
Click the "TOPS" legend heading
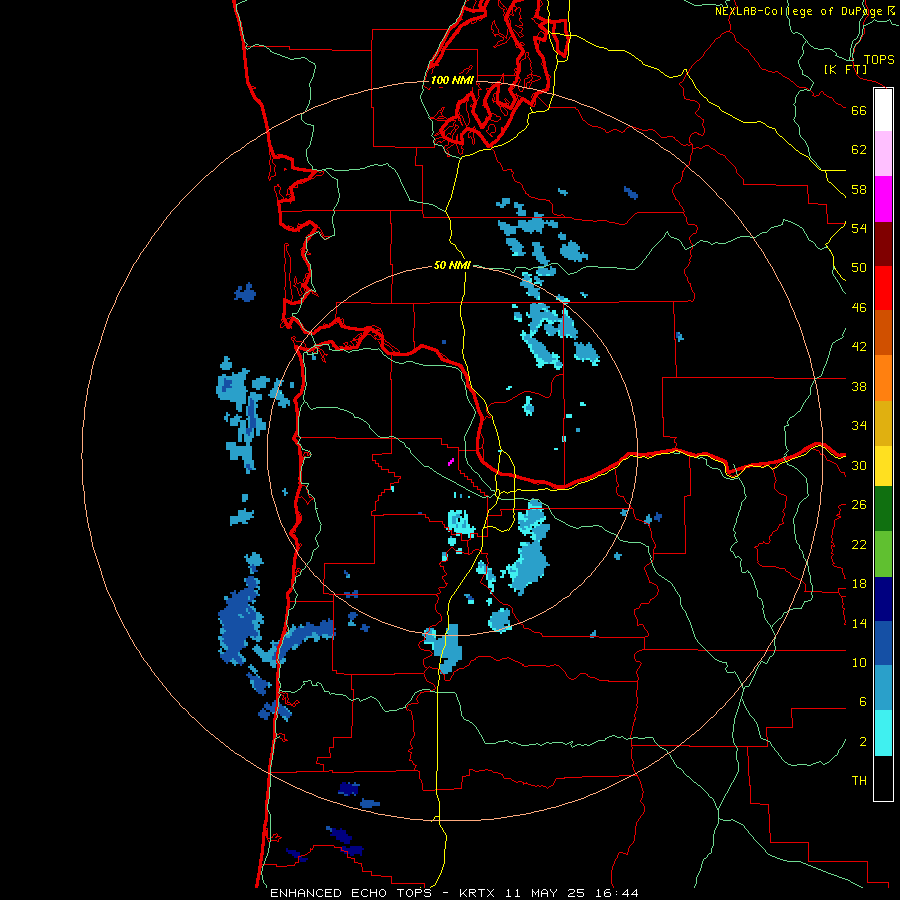click(x=879, y=59)
